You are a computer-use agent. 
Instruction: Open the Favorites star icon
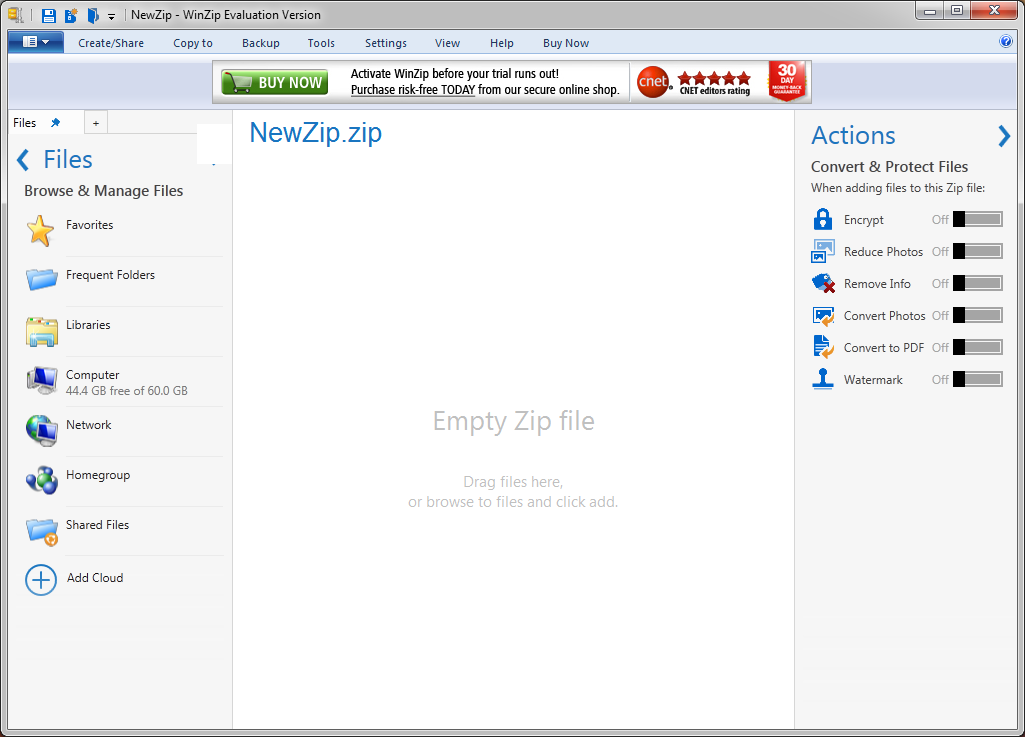click(40, 231)
